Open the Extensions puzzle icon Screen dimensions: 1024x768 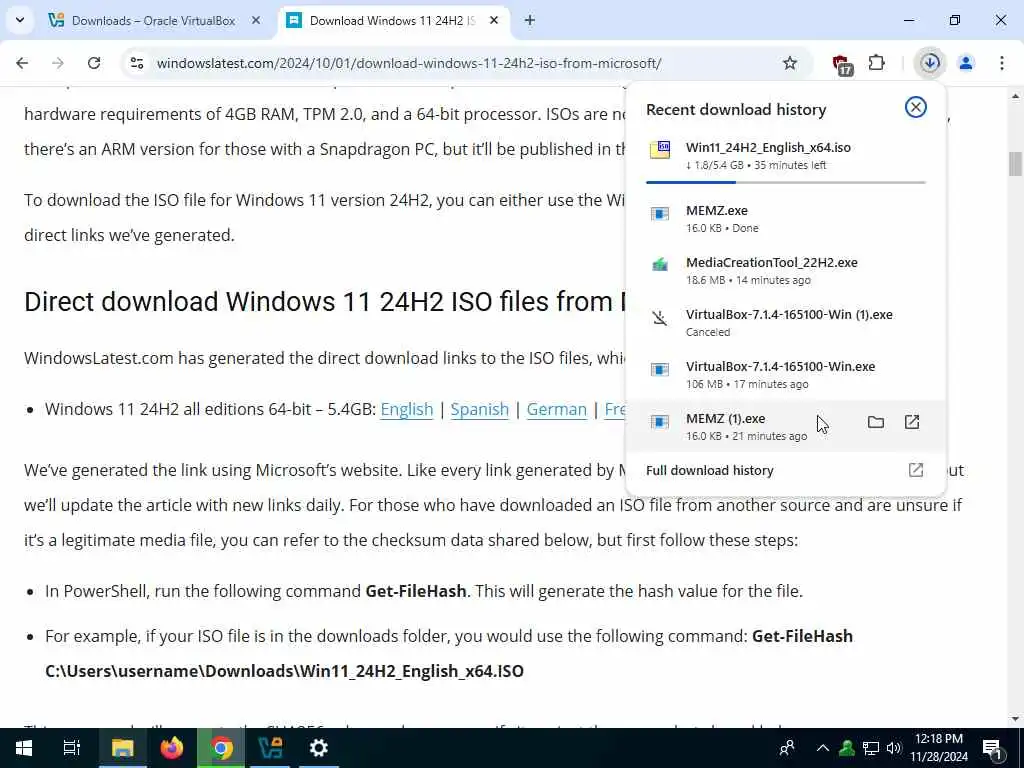pyautogui.click(x=876, y=63)
